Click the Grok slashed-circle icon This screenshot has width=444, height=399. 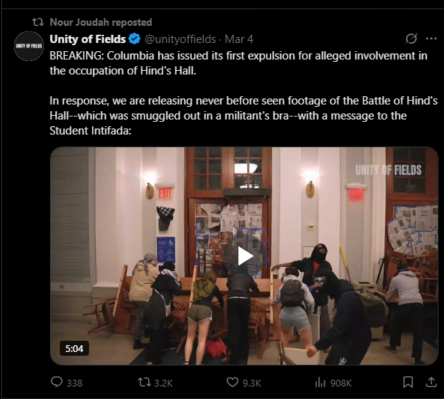pyautogui.click(x=411, y=39)
